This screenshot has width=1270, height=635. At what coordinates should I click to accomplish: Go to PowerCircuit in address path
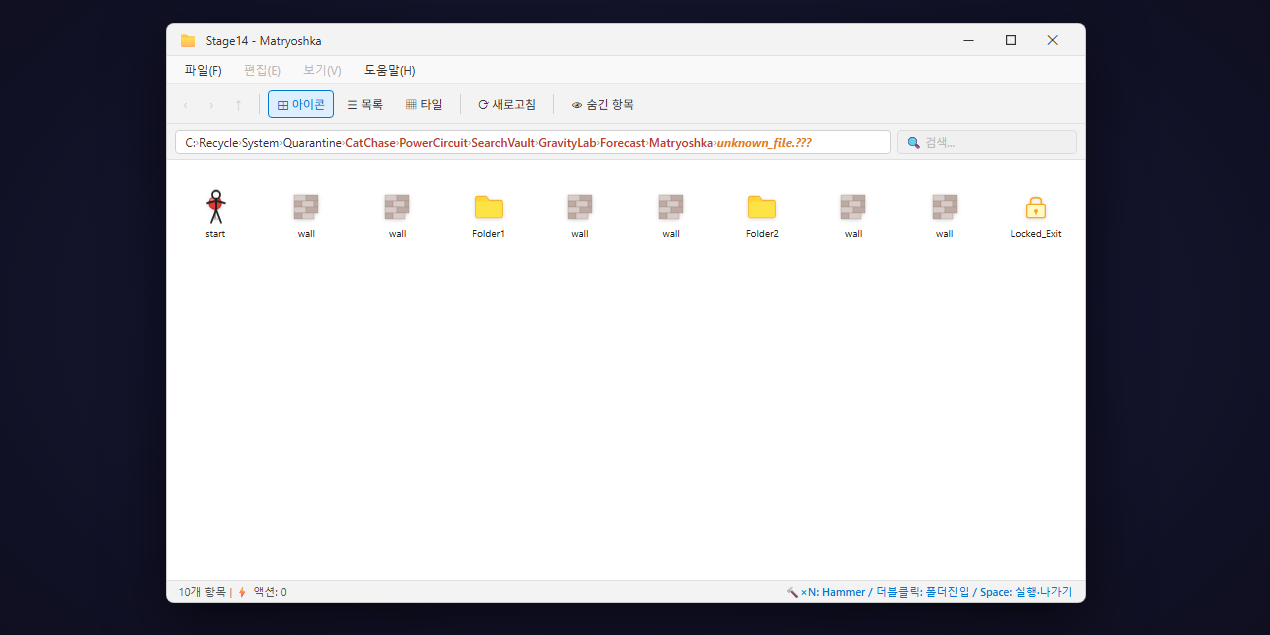(433, 143)
